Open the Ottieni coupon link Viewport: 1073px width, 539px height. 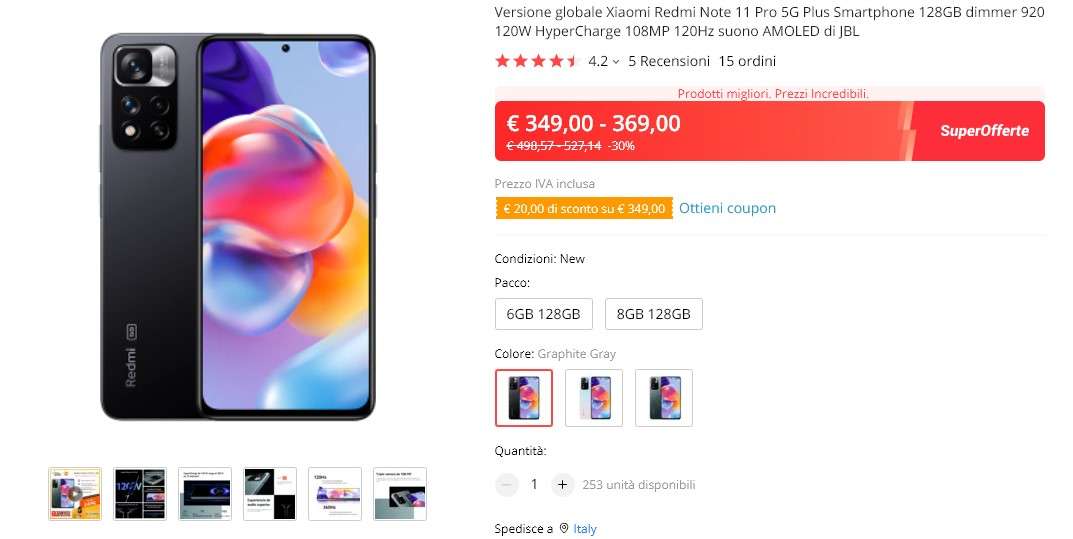[x=727, y=208]
